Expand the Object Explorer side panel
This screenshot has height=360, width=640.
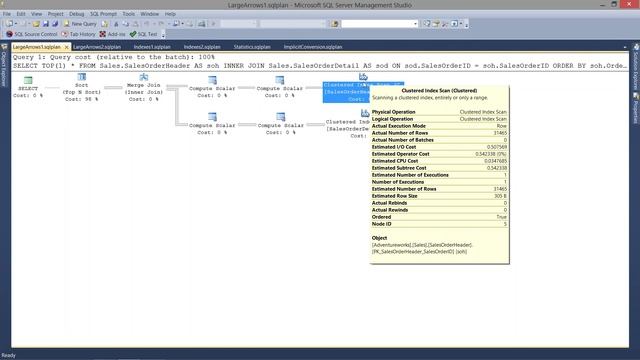pyautogui.click(x=4, y=68)
